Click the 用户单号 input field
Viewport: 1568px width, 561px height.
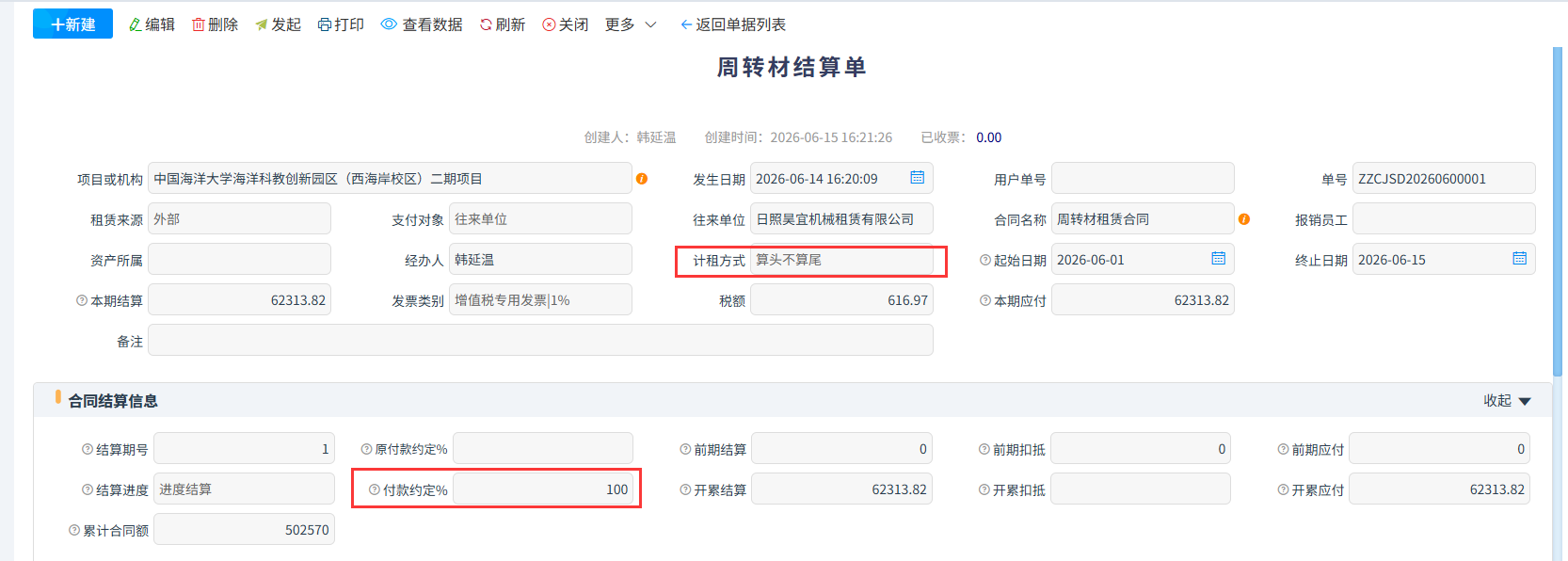1143,178
